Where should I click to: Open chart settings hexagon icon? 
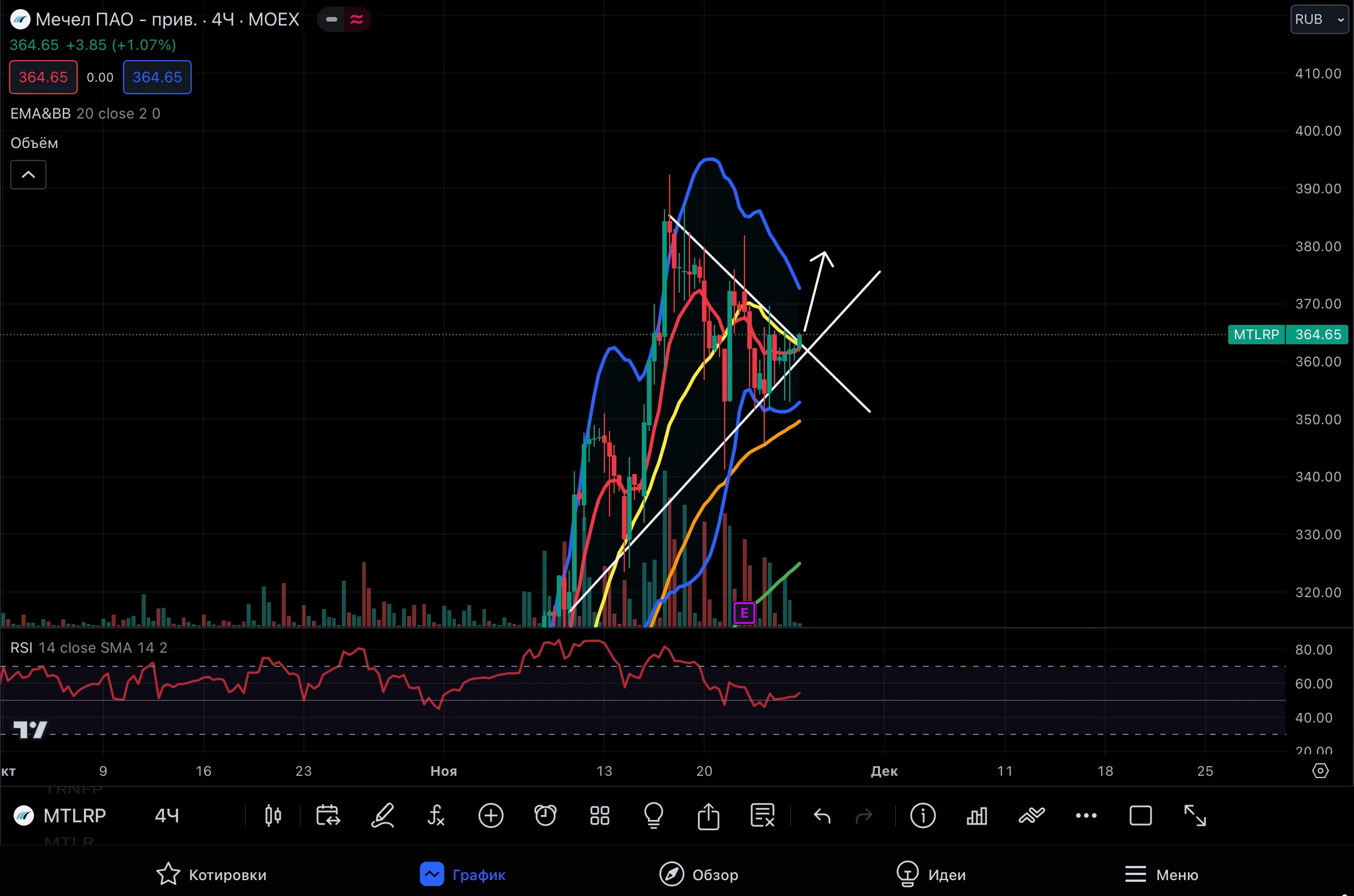tap(1321, 771)
